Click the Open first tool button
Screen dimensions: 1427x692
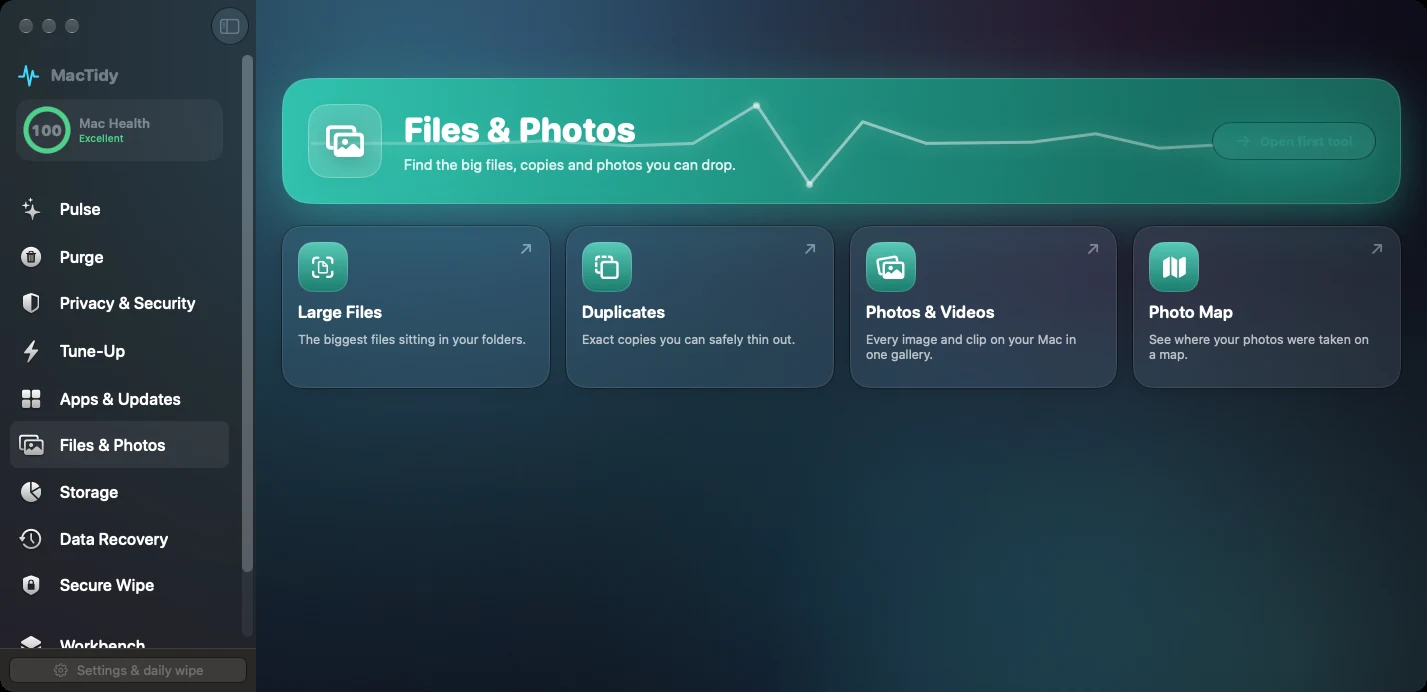point(1294,141)
